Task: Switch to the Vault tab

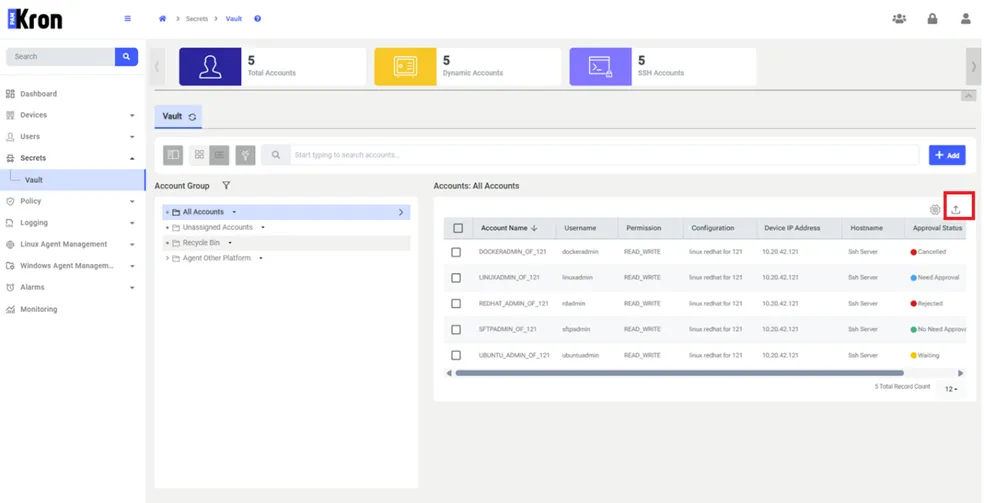Action: coord(178,117)
